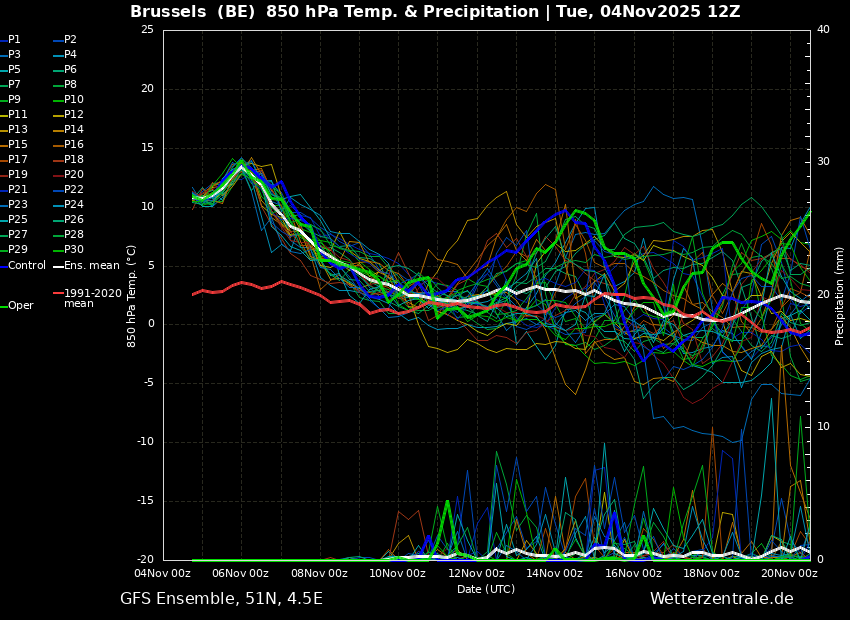This screenshot has height=620, width=850.
Task: Click the Wetterzentrale.de text at bottom right
Action: 721,599
